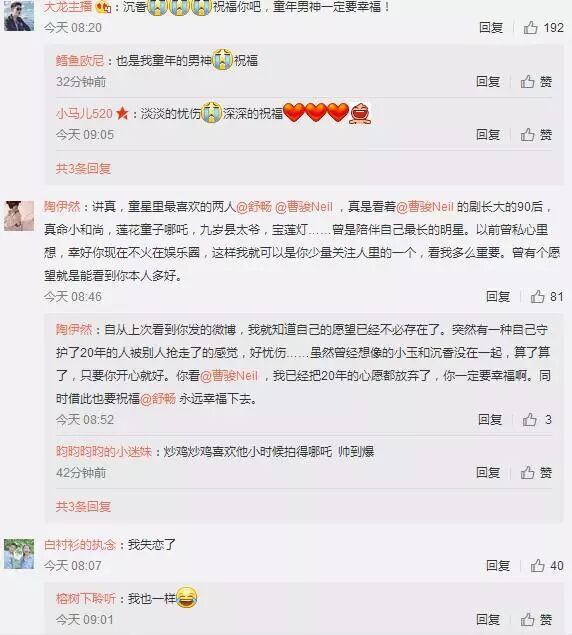Like 鳝鱼欧尼's reply posted 32分钟前

click(536, 82)
